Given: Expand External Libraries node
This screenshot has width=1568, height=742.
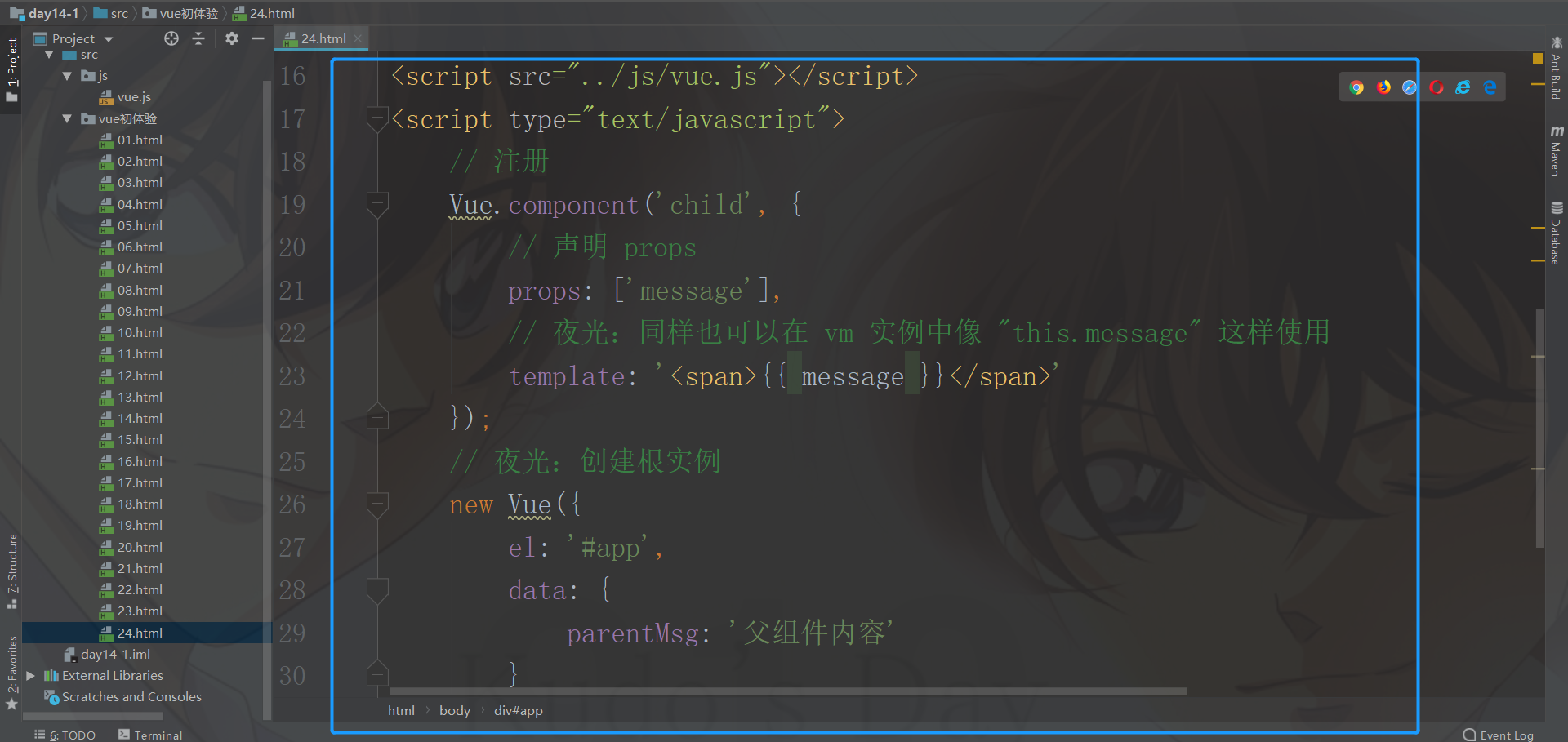Looking at the screenshot, I should (x=31, y=675).
